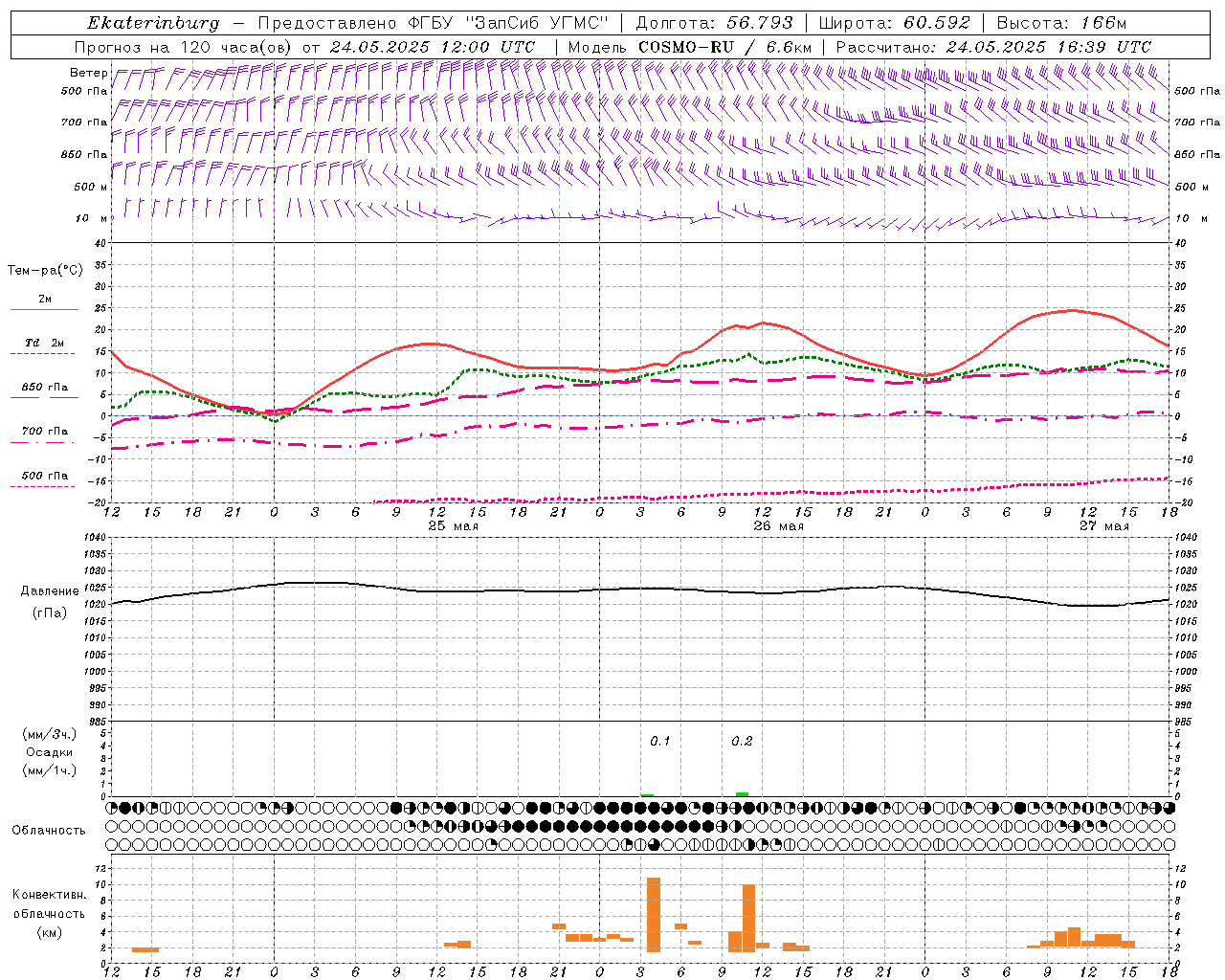Click the '(км)' unit under convective cloud label
Image resolution: width=1225 pixels, height=980 pixels.
tap(50, 932)
